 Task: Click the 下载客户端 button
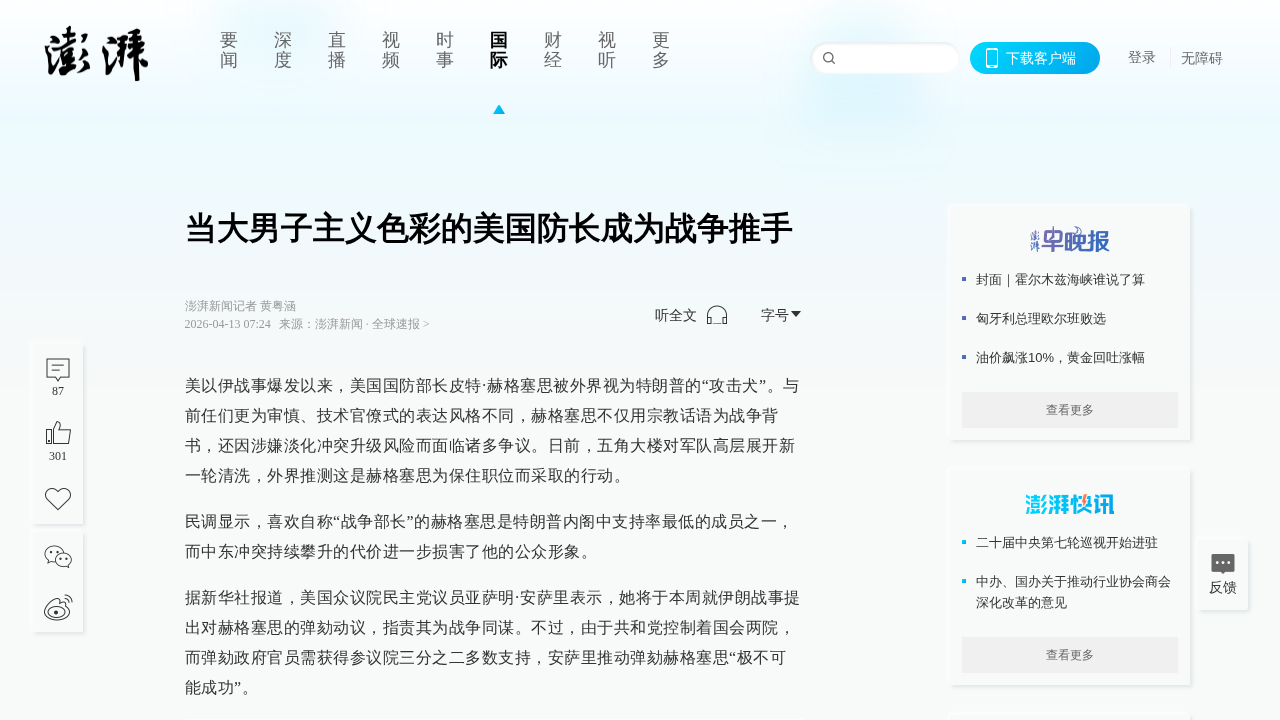pos(1034,58)
